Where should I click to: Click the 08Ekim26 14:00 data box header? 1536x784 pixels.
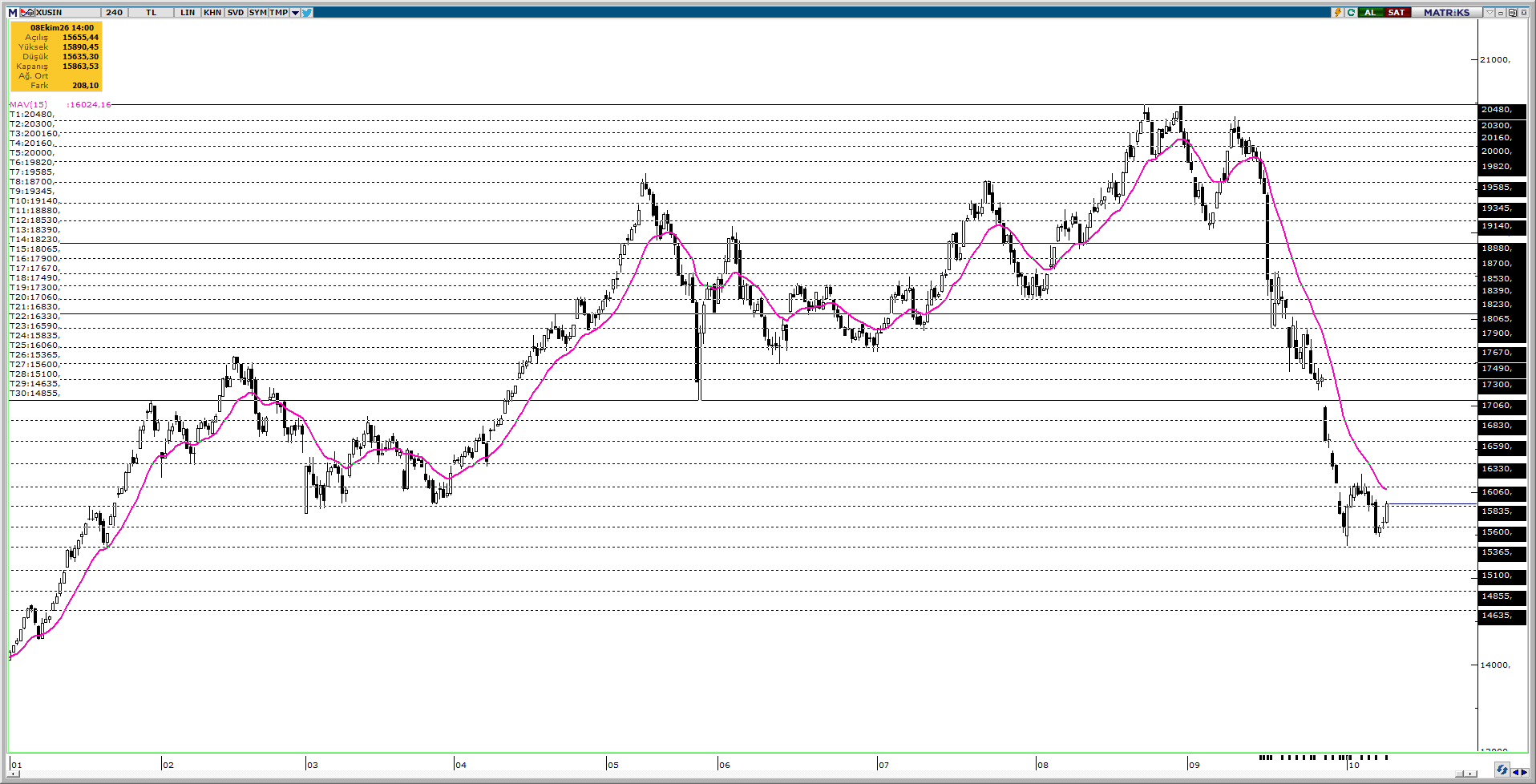point(63,28)
